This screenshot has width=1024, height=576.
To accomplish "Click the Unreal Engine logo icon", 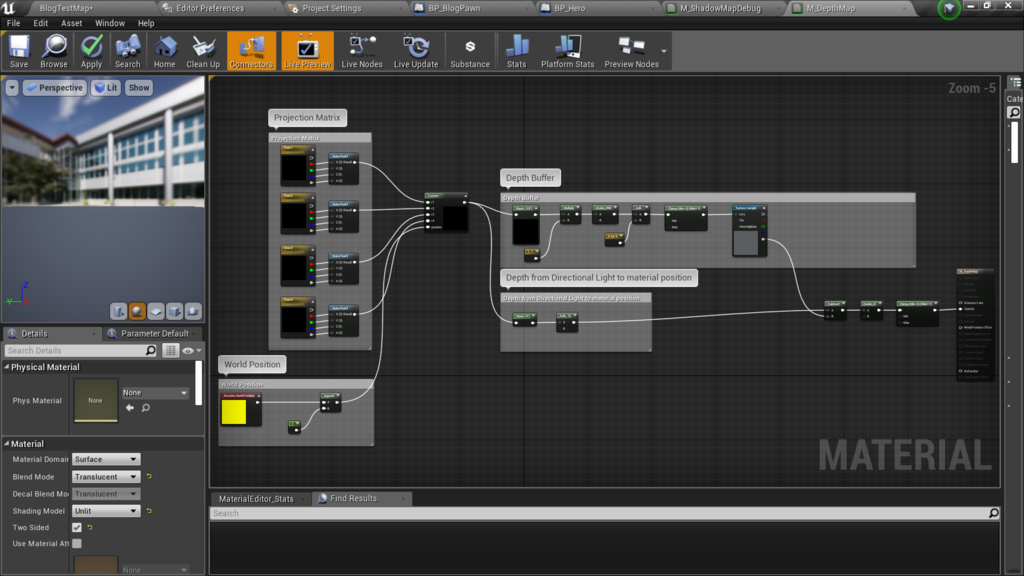I will click(9, 8).
